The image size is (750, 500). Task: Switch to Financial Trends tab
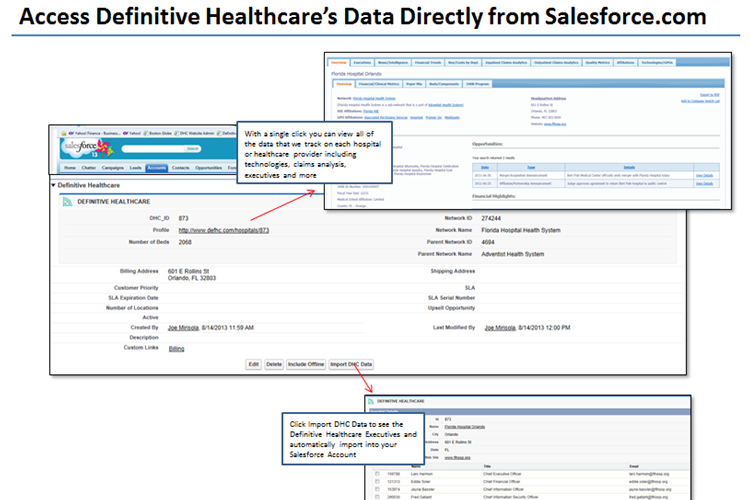pos(428,63)
